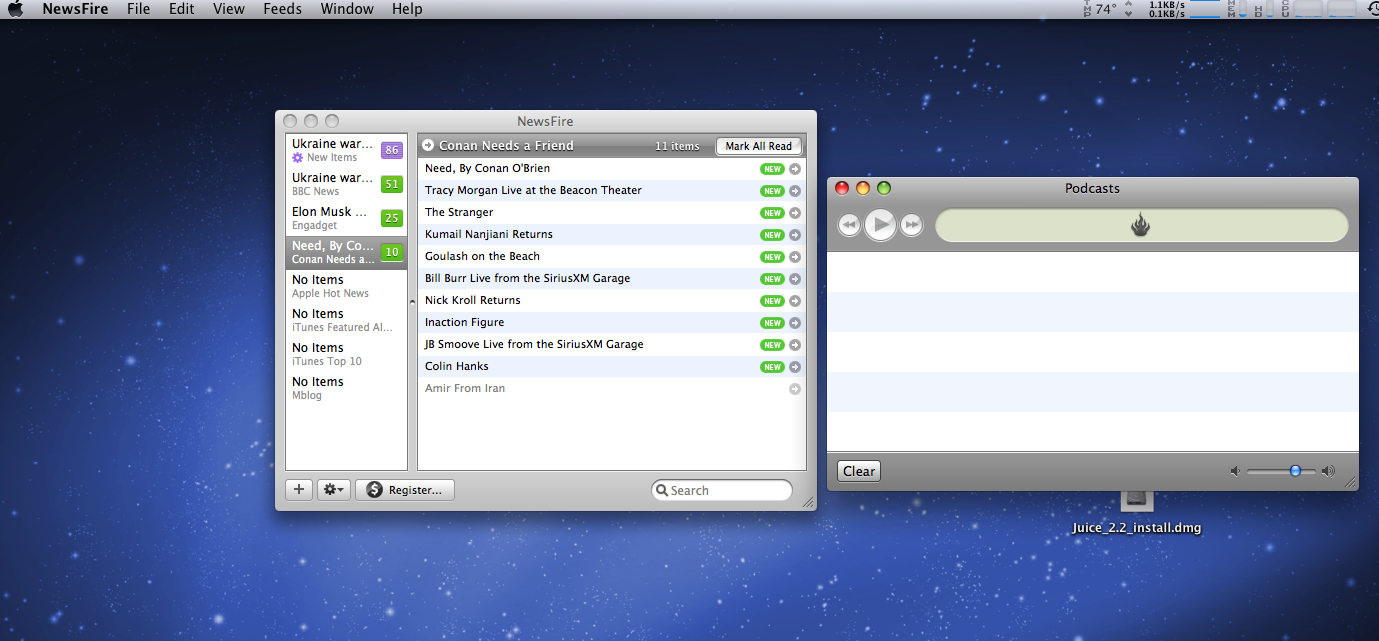Play the podcast with the play button
Viewport: 1379px width, 641px height.
[x=880, y=225]
